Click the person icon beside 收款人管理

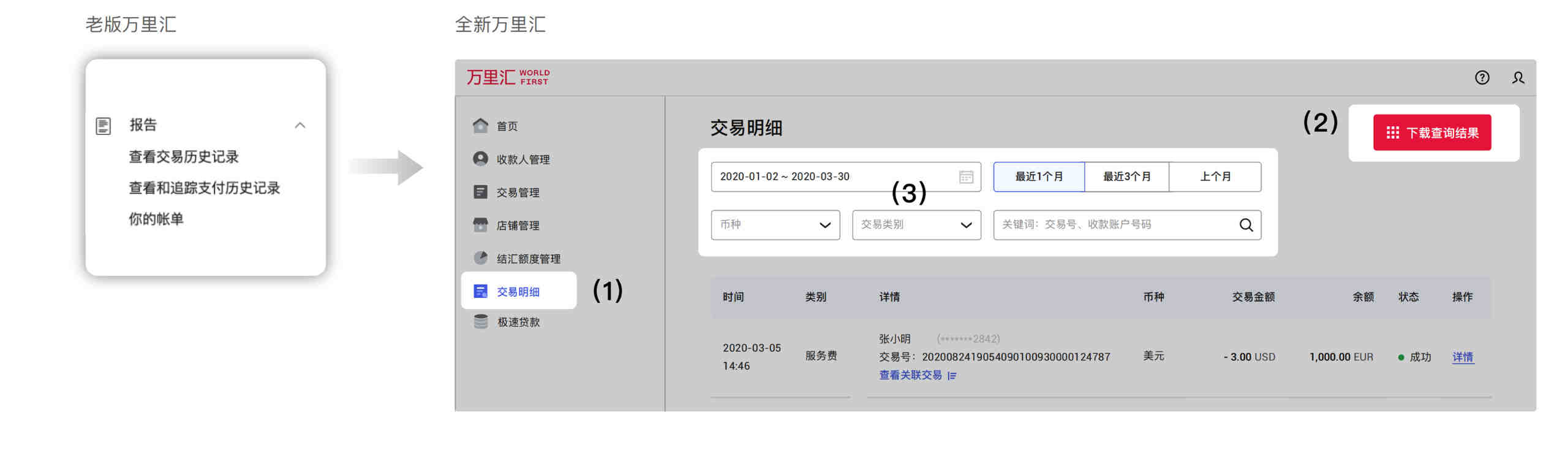pos(481,159)
